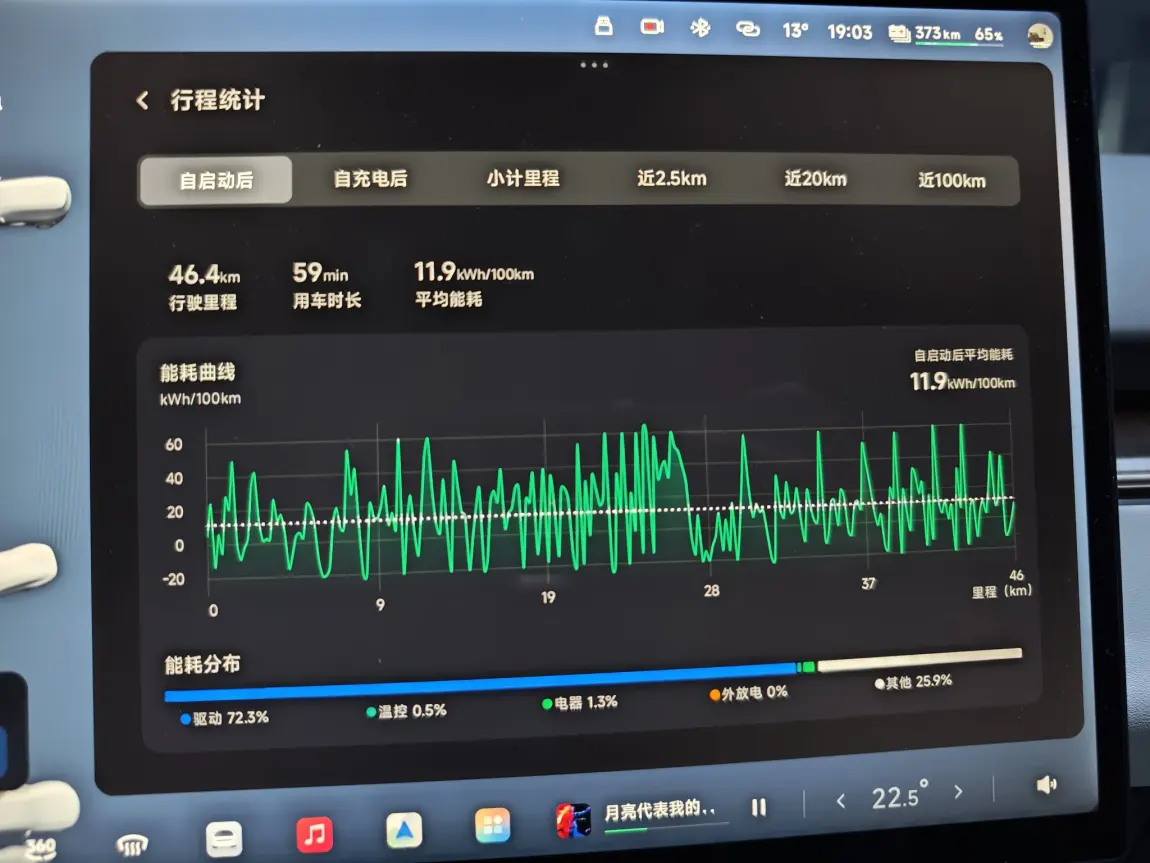Tap the three-dot handle atop the panel
Image resolution: width=1150 pixels, height=863 pixels.
(x=594, y=65)
